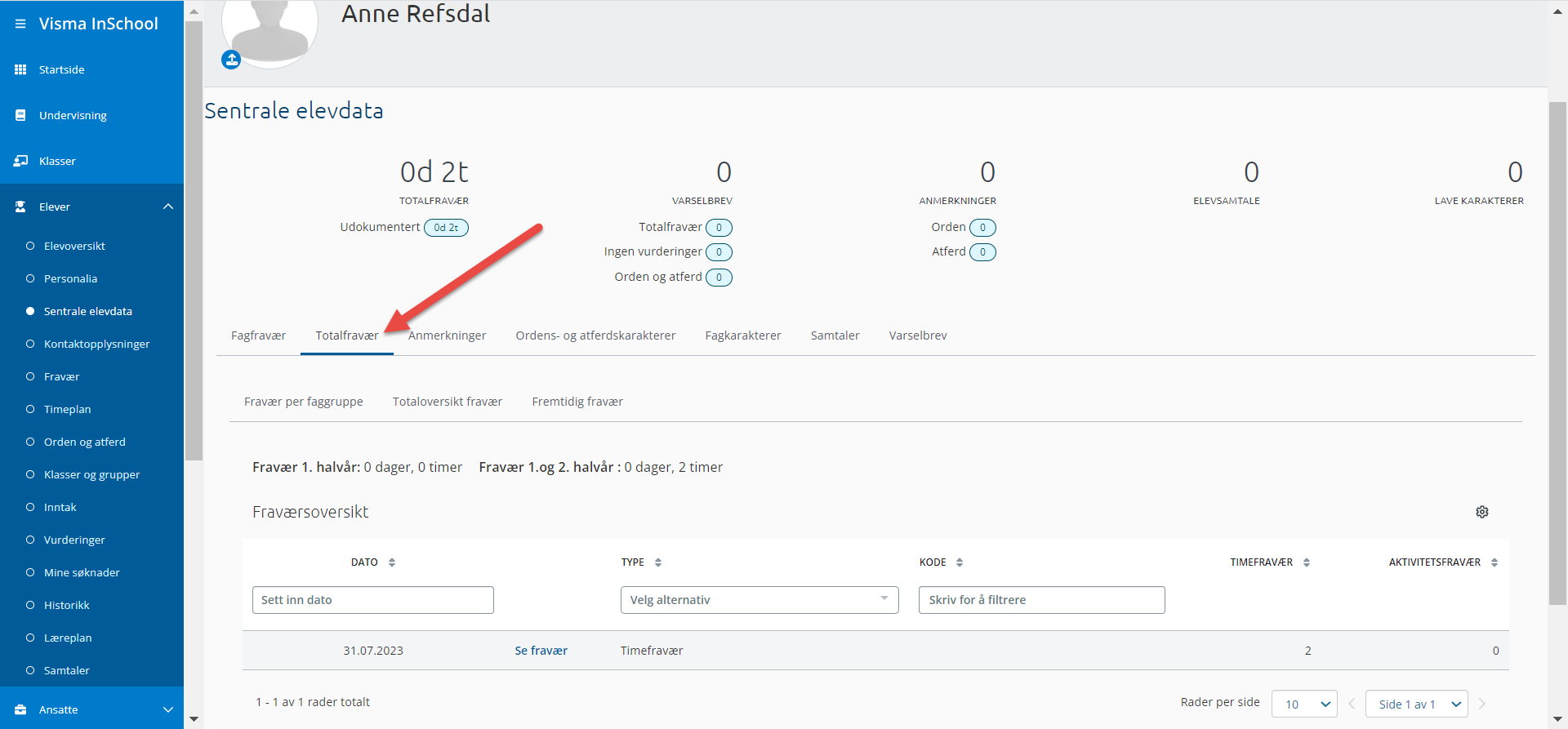Click Orden og atferd count badge
This screenshot has width=1568, height=729.
(719, 278)
